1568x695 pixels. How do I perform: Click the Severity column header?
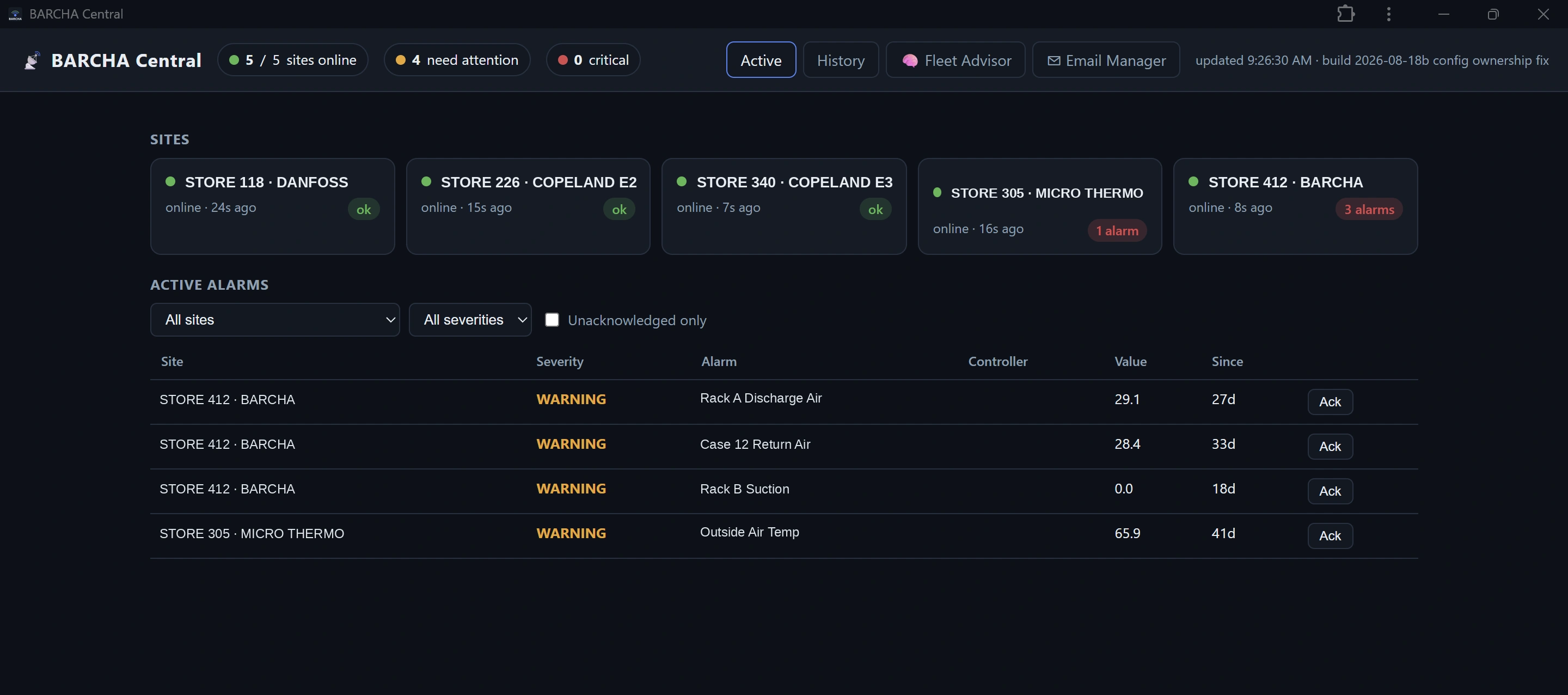[x=559, y=361]
